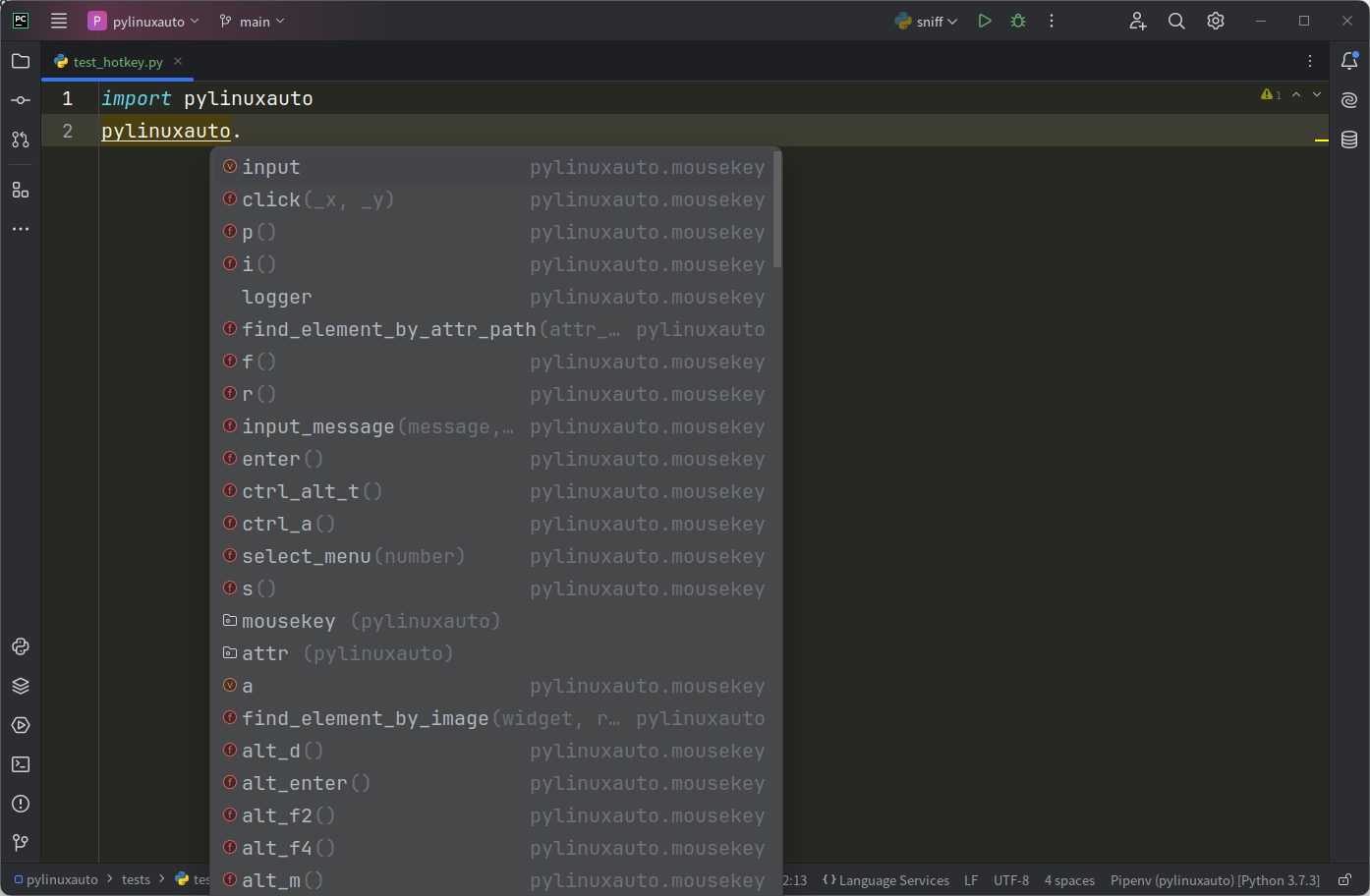Pick alt_f2() from completion list
Viewport: 1370px width, 896px height.
493,815
